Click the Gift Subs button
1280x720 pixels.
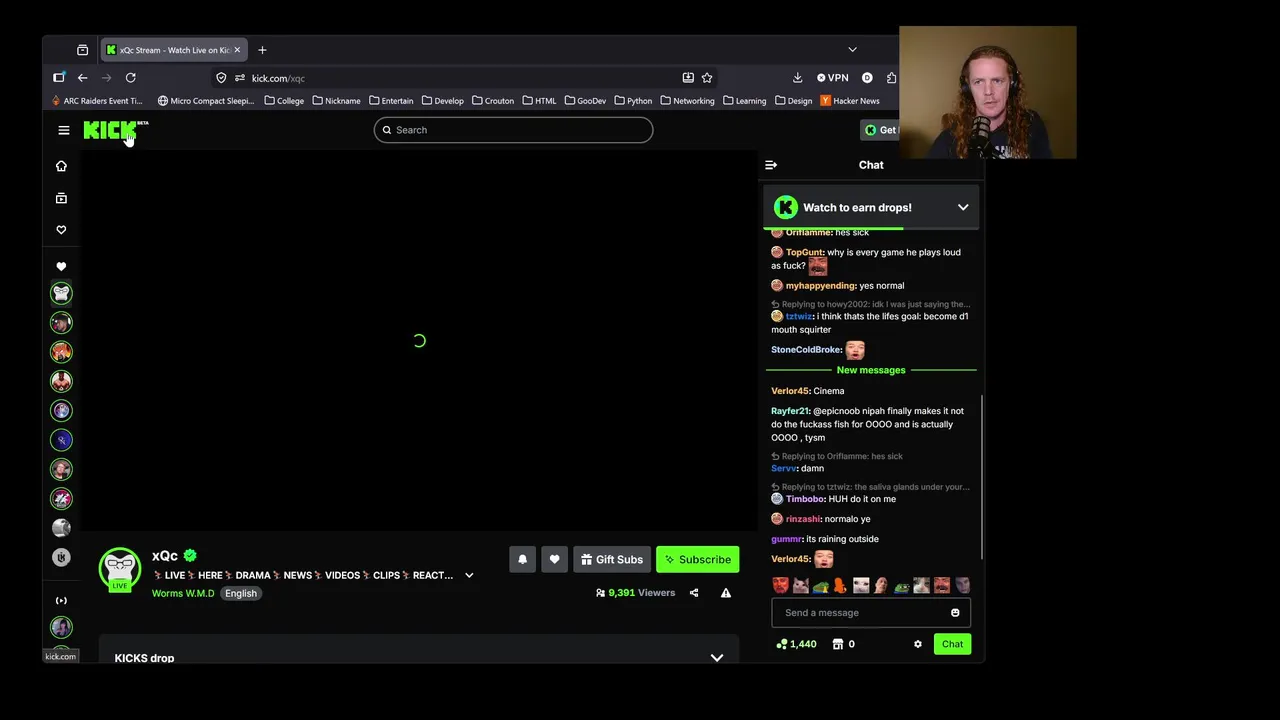(x=611, y=560)
